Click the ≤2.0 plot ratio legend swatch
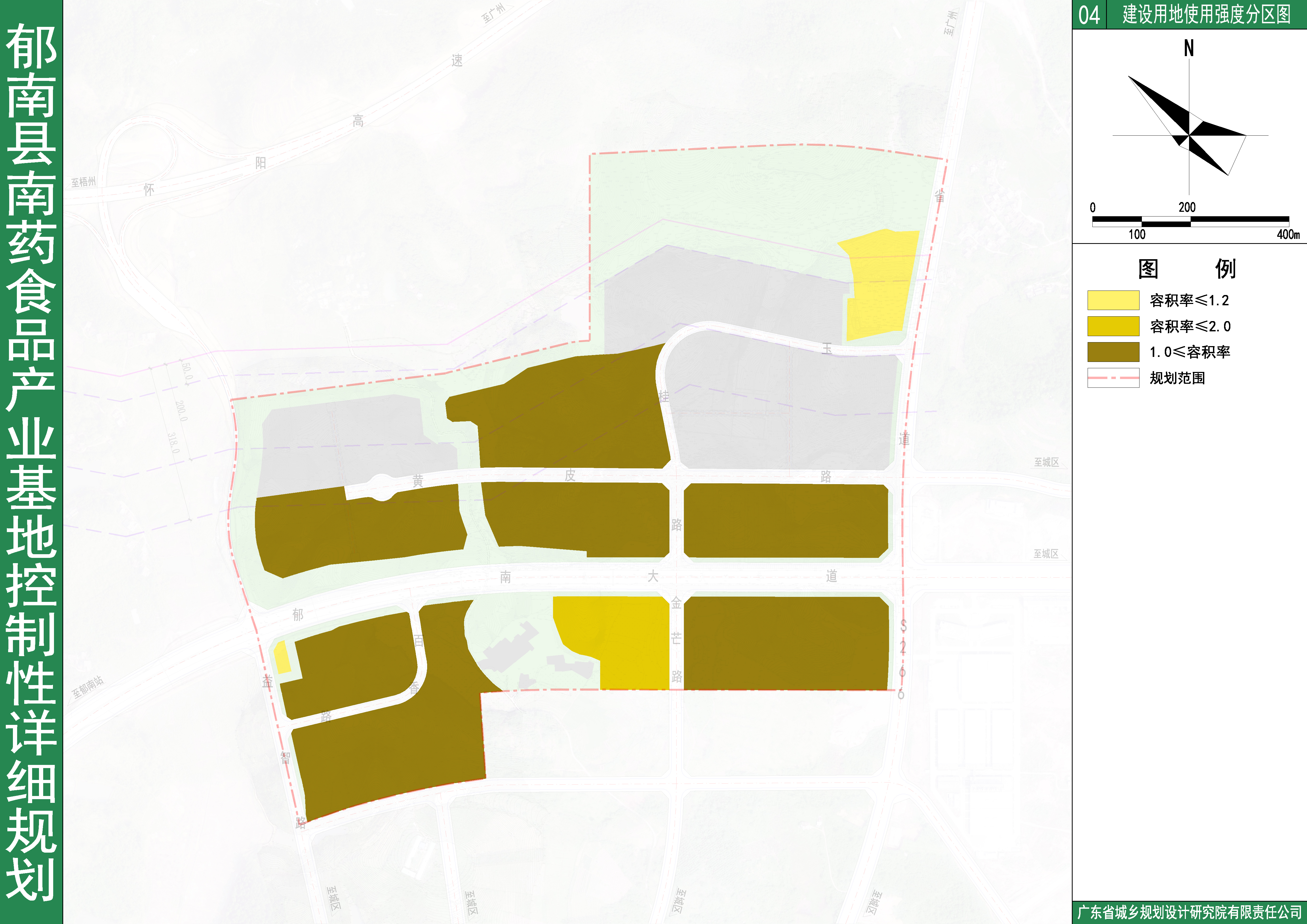 point(1113,326)
